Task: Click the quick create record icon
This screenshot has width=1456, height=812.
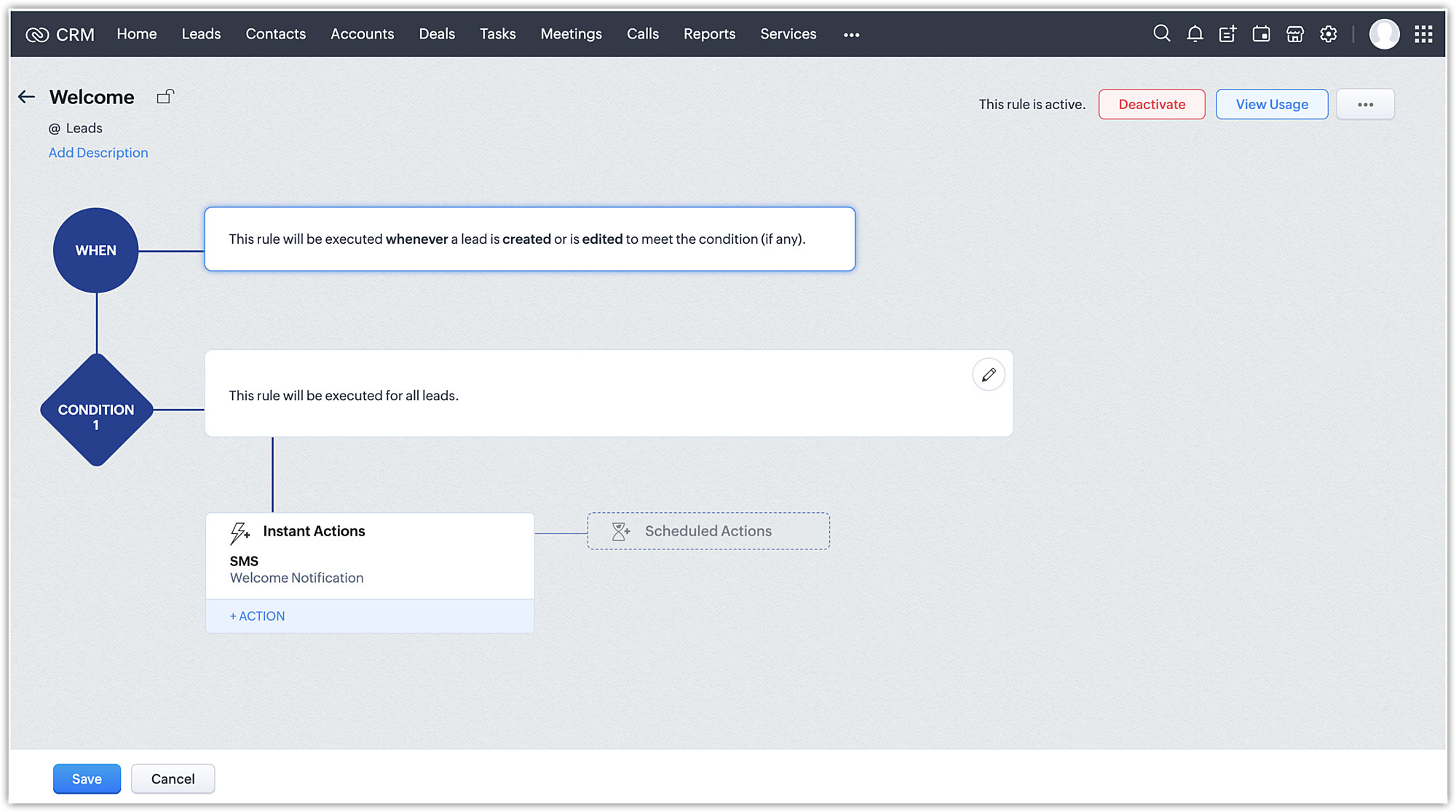Action: (1227, 33)
